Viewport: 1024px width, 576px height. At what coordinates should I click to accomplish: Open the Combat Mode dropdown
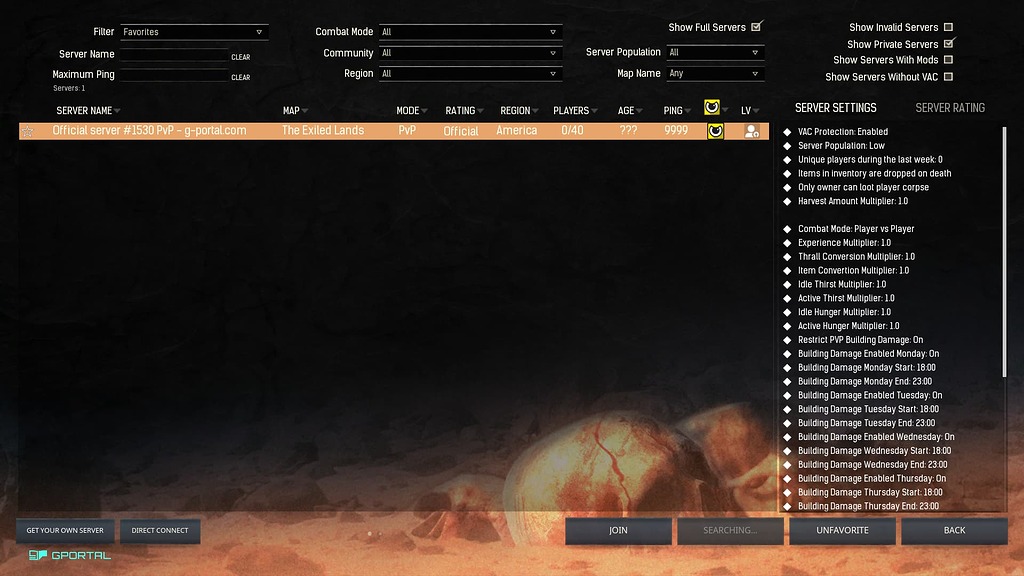coord(470,30)
